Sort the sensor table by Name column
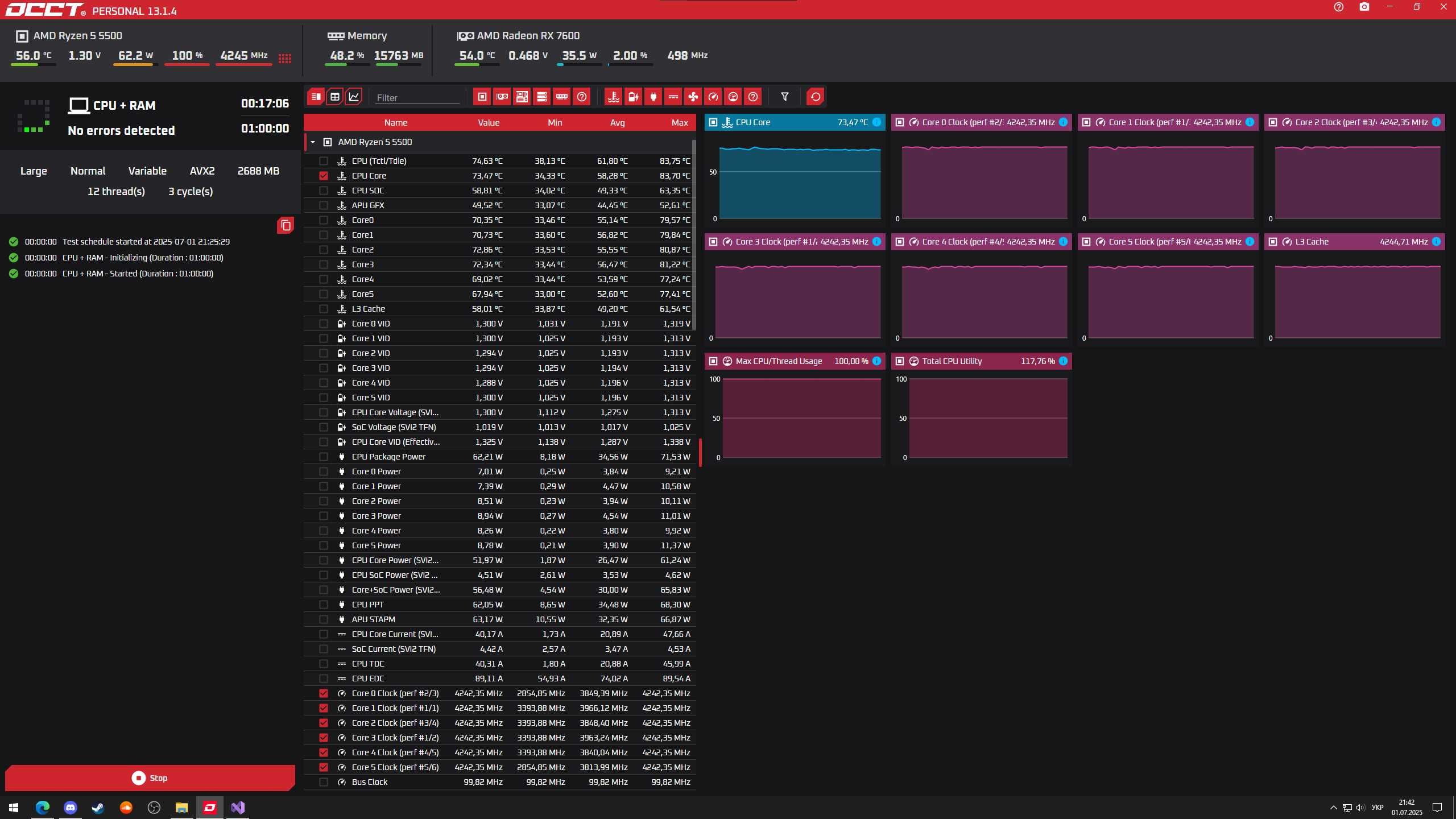 coord(396,123)
